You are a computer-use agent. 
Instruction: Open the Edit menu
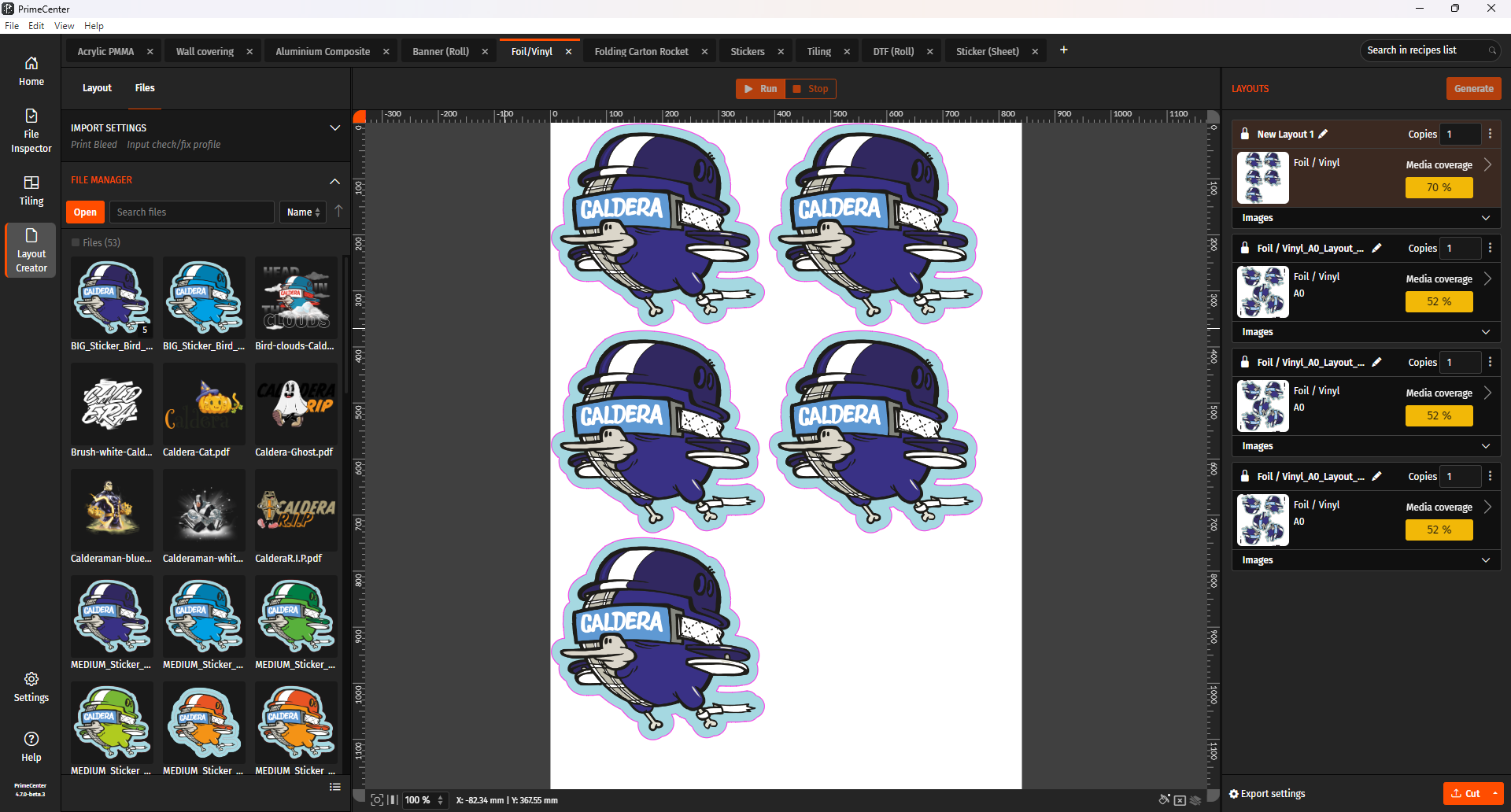tap(36, 26)
